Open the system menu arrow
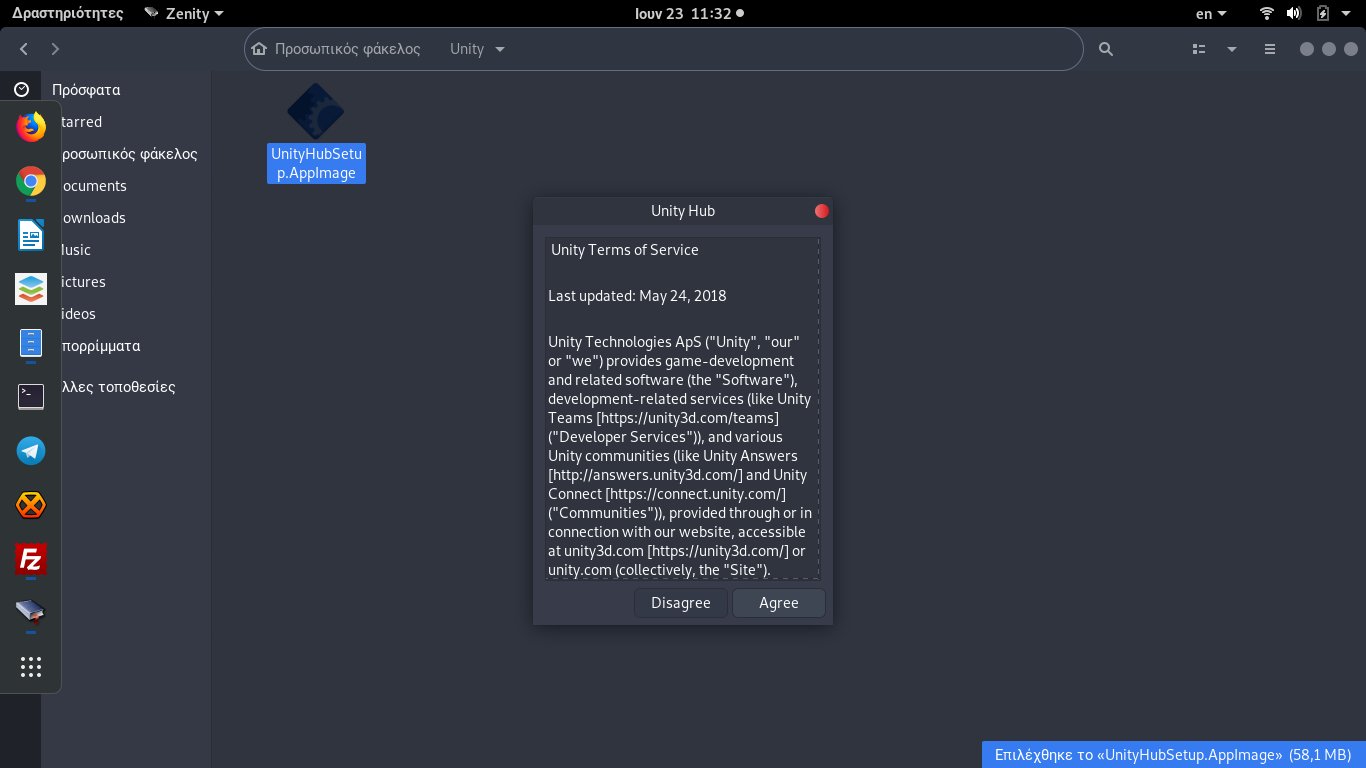1366x768 pixels. (x=1348, y=14)
